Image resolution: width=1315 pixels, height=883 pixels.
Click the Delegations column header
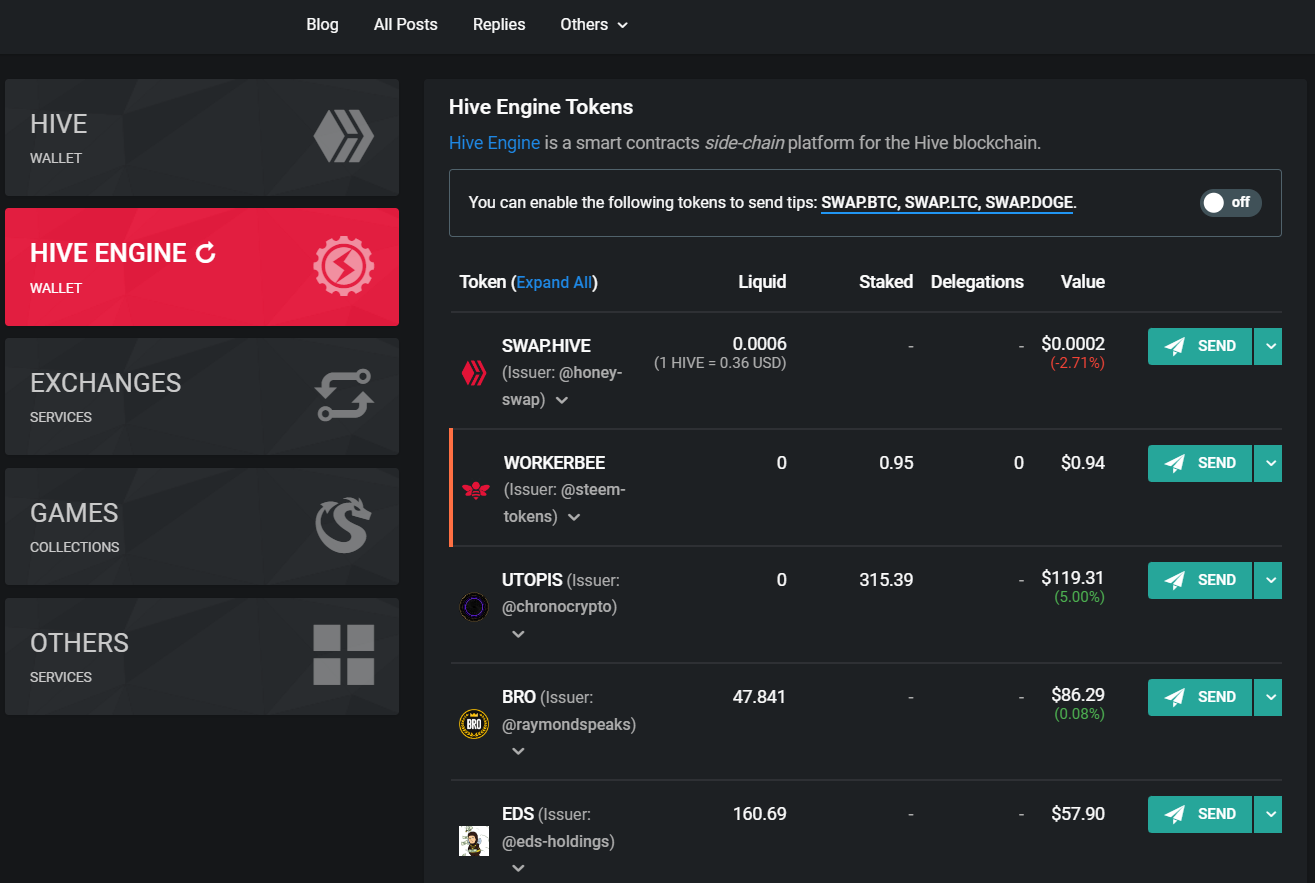point(977,282)
